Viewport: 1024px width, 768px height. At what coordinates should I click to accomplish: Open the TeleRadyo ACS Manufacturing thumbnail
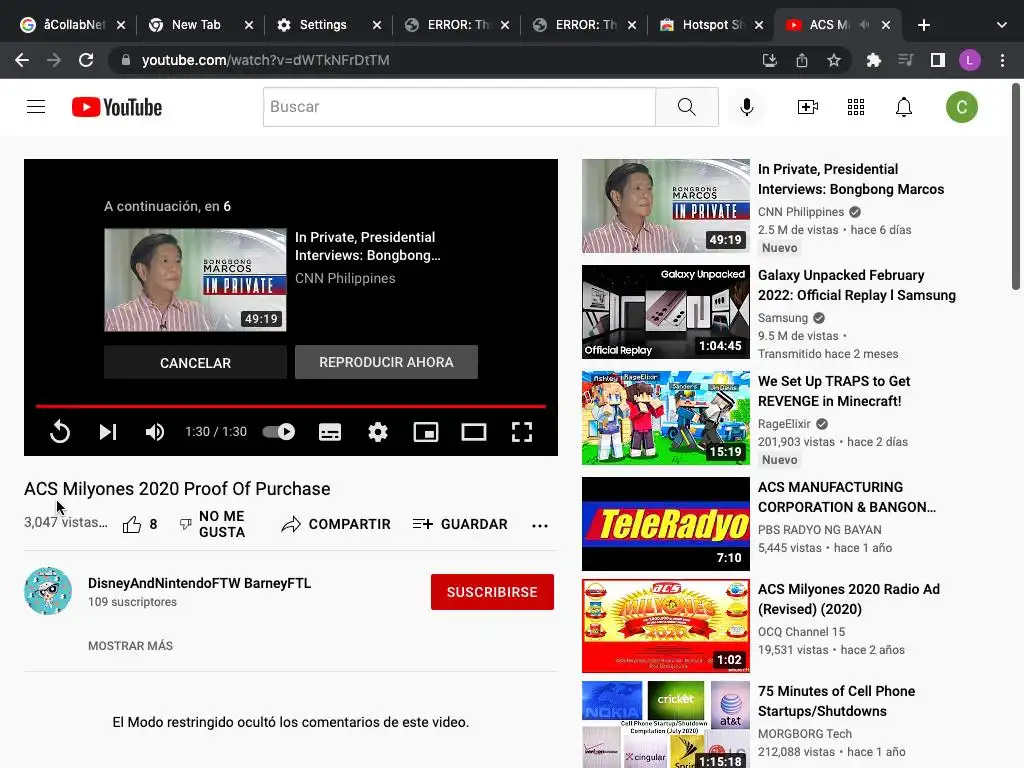pyautogui.click(x=665, y=524)
